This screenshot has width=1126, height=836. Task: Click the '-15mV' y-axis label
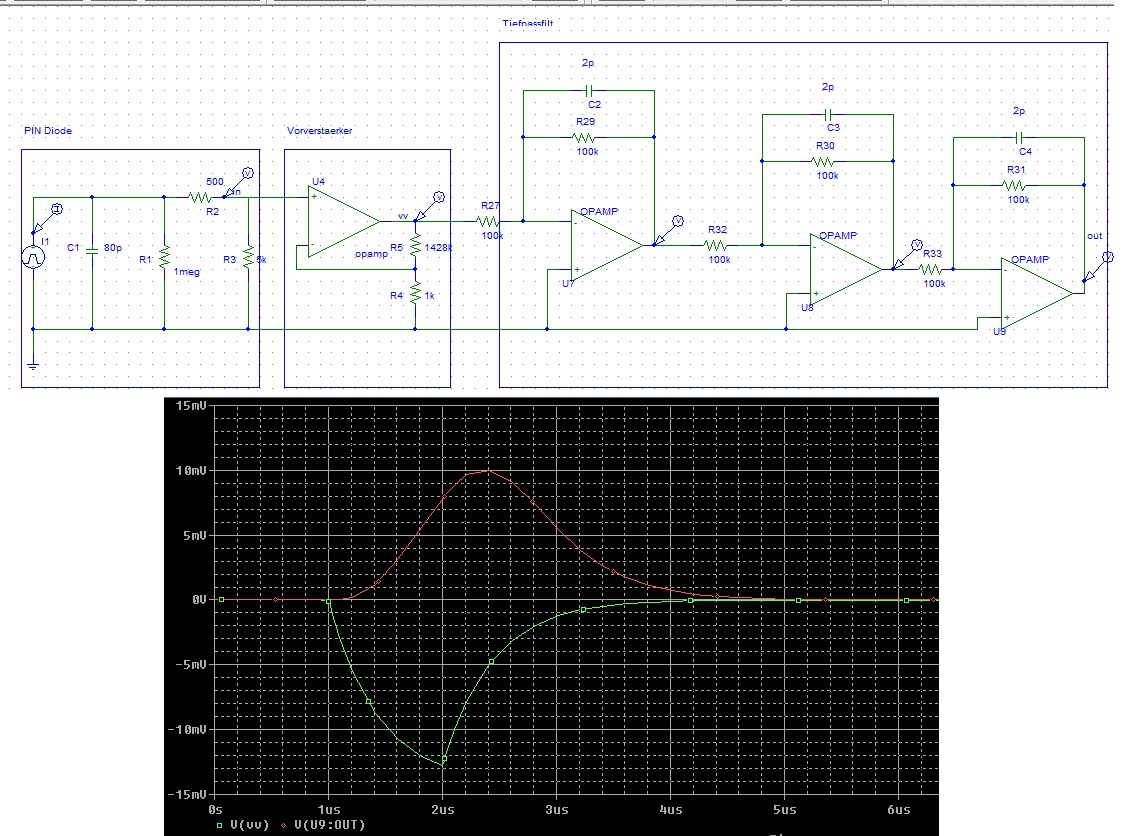[187, 794]
